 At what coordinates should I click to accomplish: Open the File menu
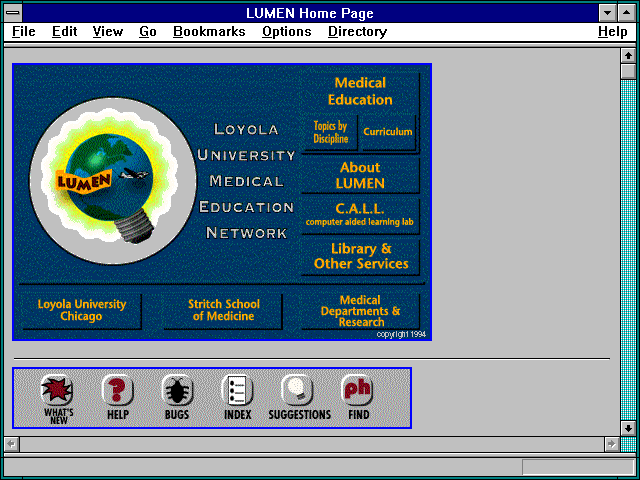(24, 31)
